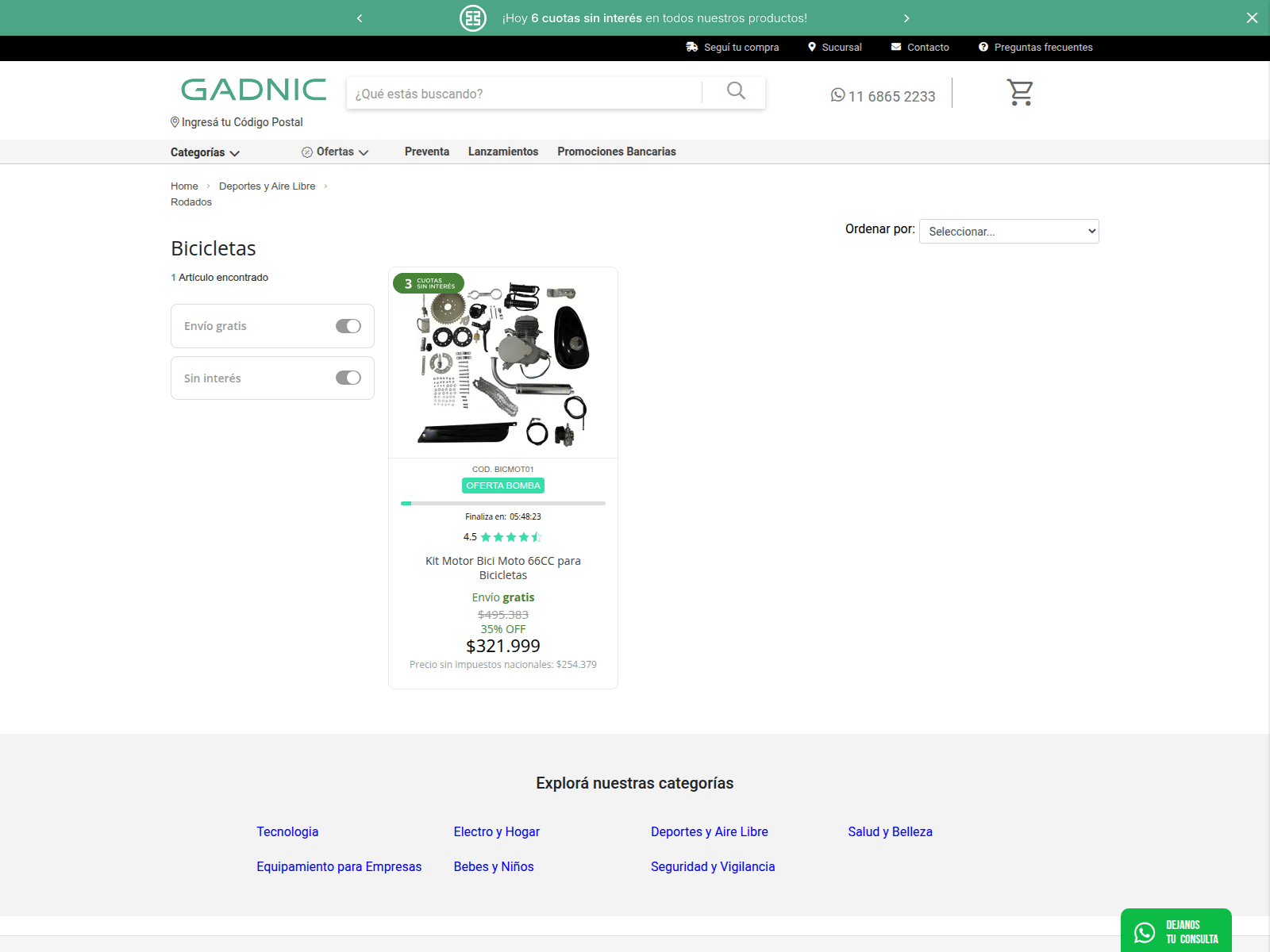Screen dimensions: 1270x952
Task: Open the Ordenar por sort dropdown
Action: click(x=1008, y=232)
